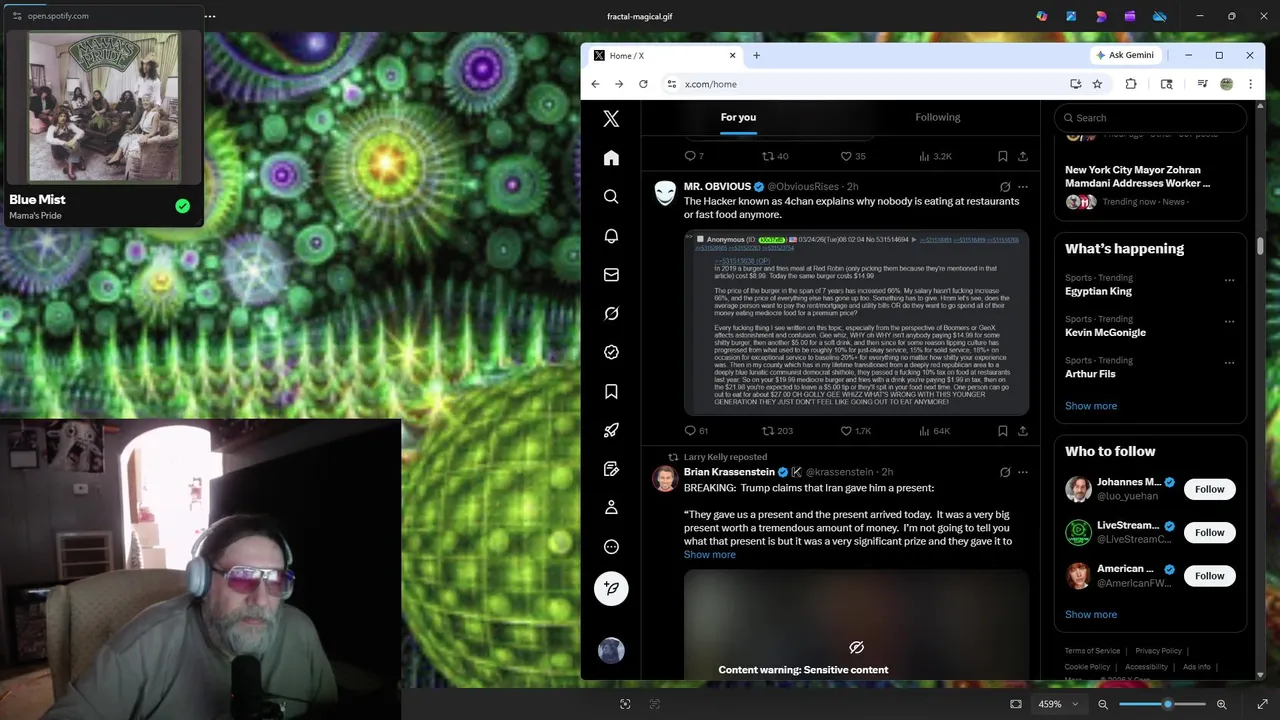Like the post with 35 likes
The width and height of the screenshot is (1280, 720).
tap(852, 156)
